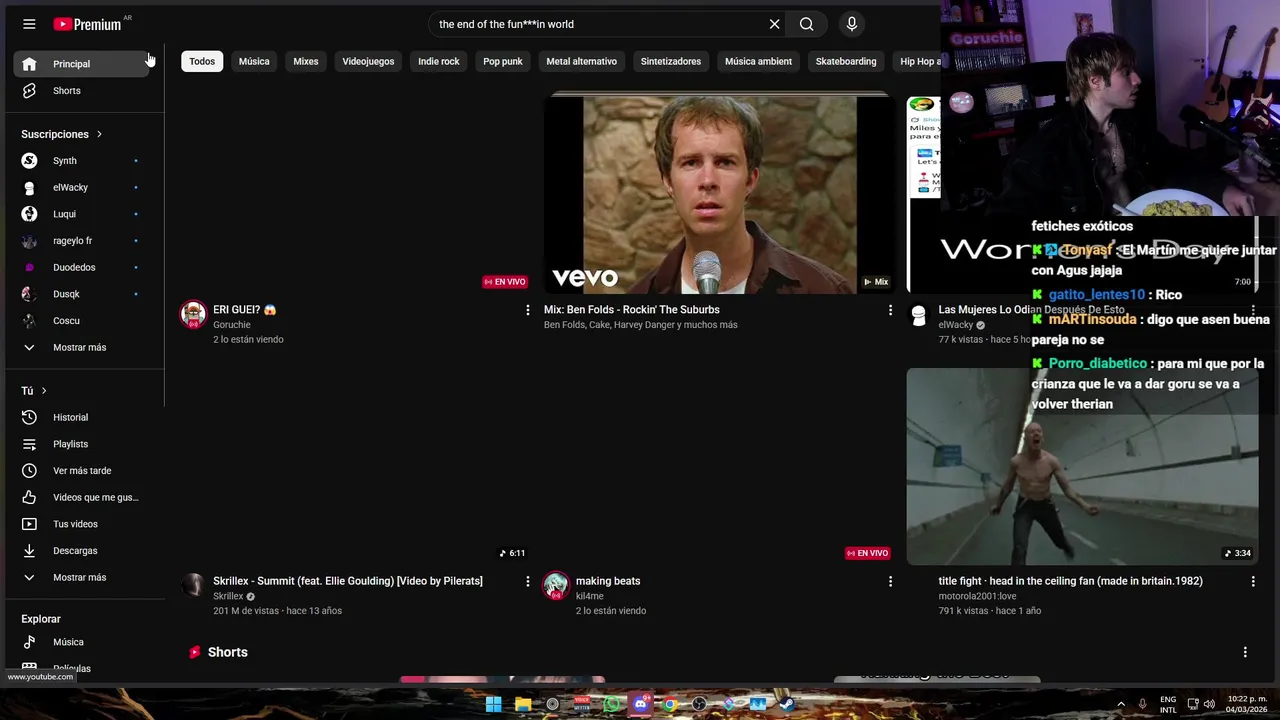Open Shorts shelf options menu
This screenshot has height=720, width=1280.
pos(1245,652)
